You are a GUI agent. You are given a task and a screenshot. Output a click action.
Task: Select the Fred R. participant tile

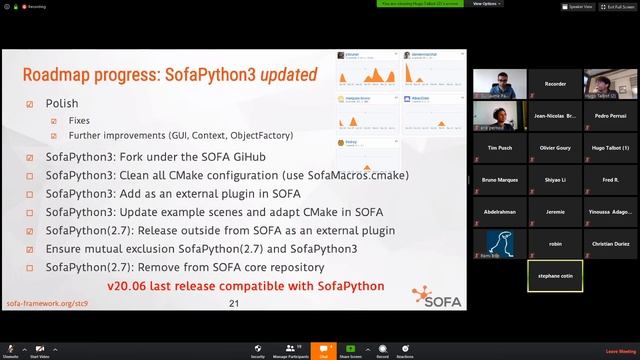pos(610,180)
